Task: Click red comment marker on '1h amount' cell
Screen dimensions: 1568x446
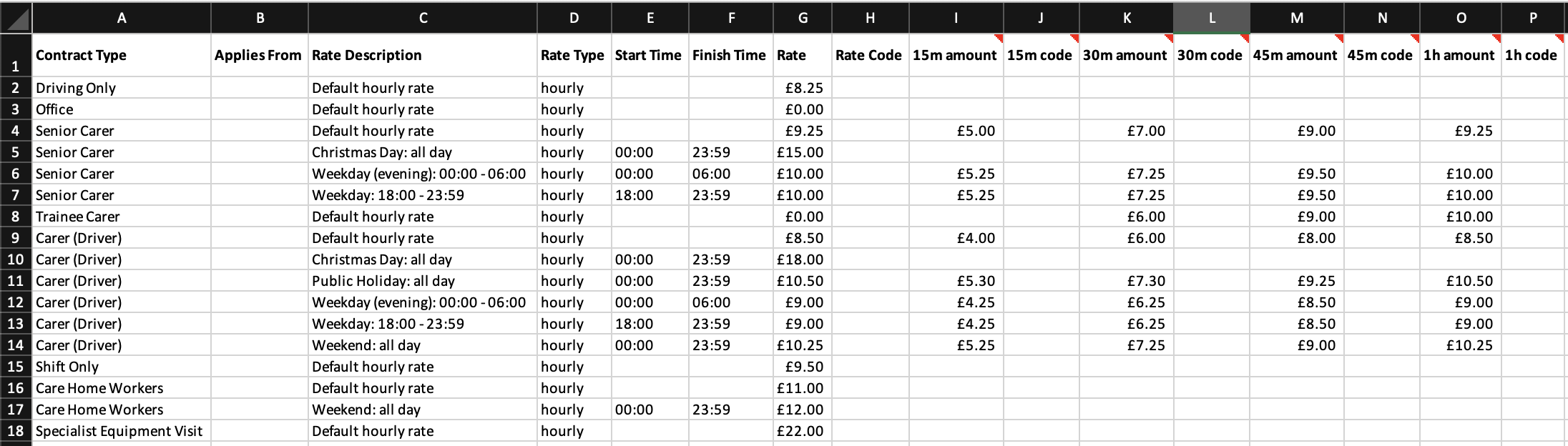Action: point(1496,38)
